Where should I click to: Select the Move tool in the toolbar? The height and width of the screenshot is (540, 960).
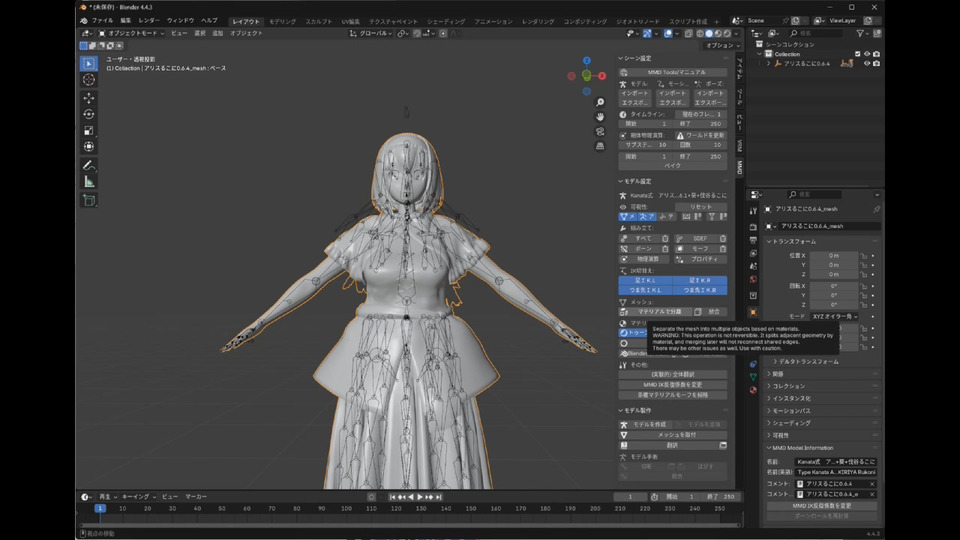(x=88, y=98)
